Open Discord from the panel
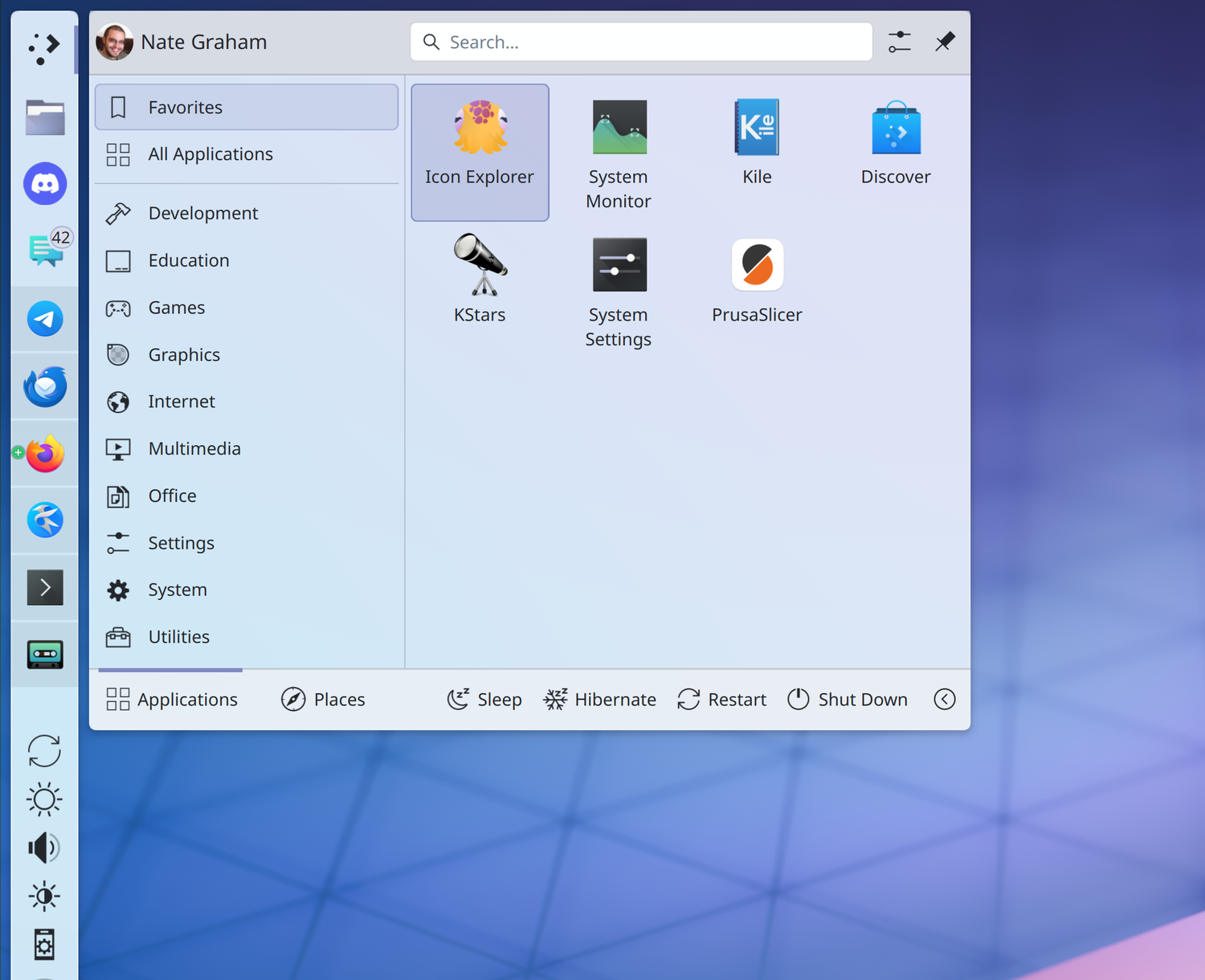The image size is (1205, 980). [45, 184]
